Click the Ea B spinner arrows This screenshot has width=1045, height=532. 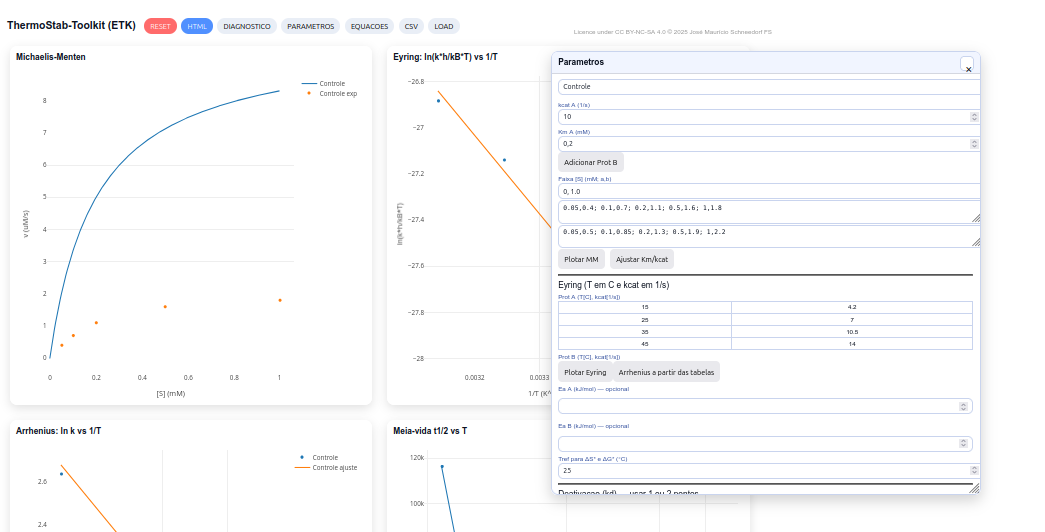[964, 443]
